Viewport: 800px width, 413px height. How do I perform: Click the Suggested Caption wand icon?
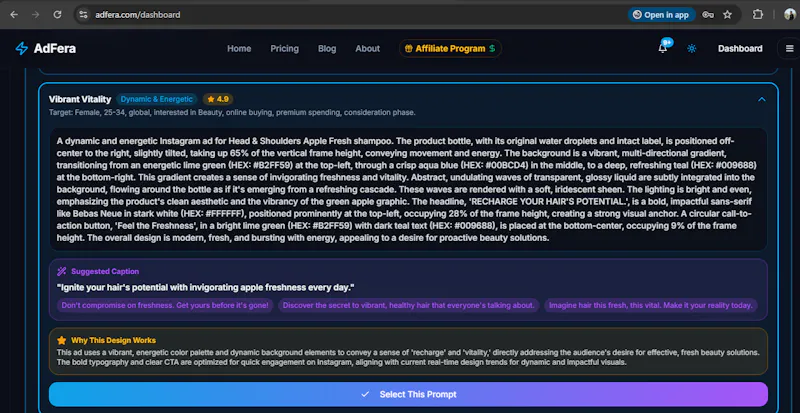tap(62, 271)
